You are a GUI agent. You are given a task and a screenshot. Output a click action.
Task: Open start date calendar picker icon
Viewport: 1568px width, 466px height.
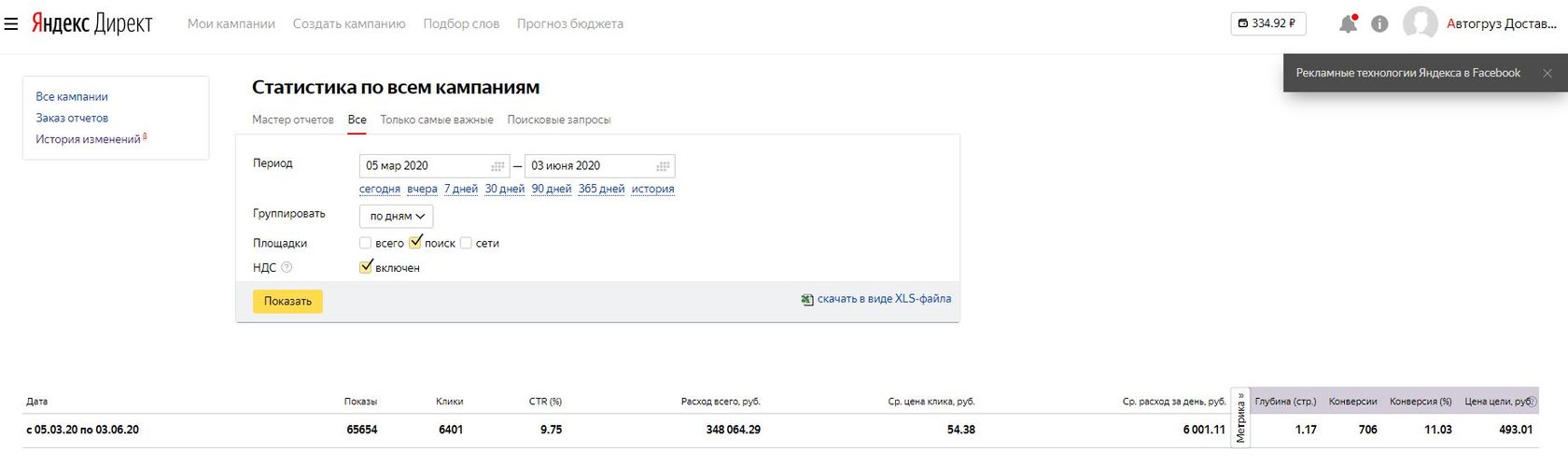pos(498,166)
